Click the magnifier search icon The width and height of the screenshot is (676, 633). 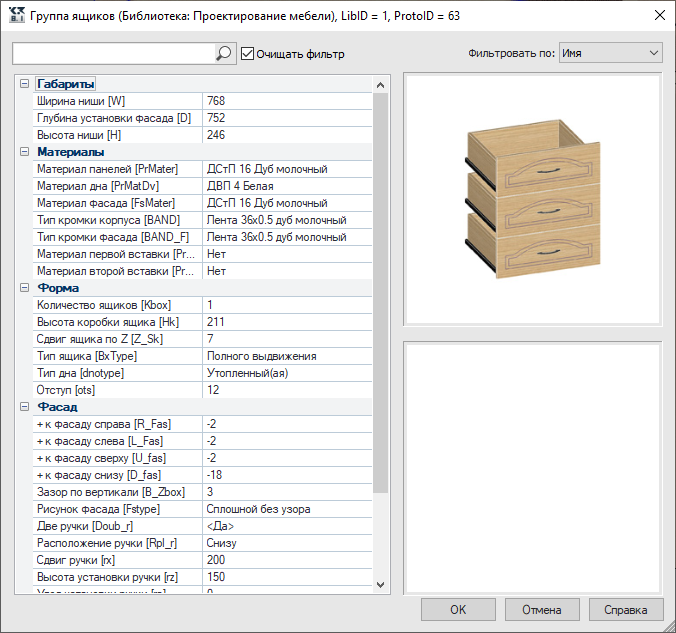pos(224,53)
